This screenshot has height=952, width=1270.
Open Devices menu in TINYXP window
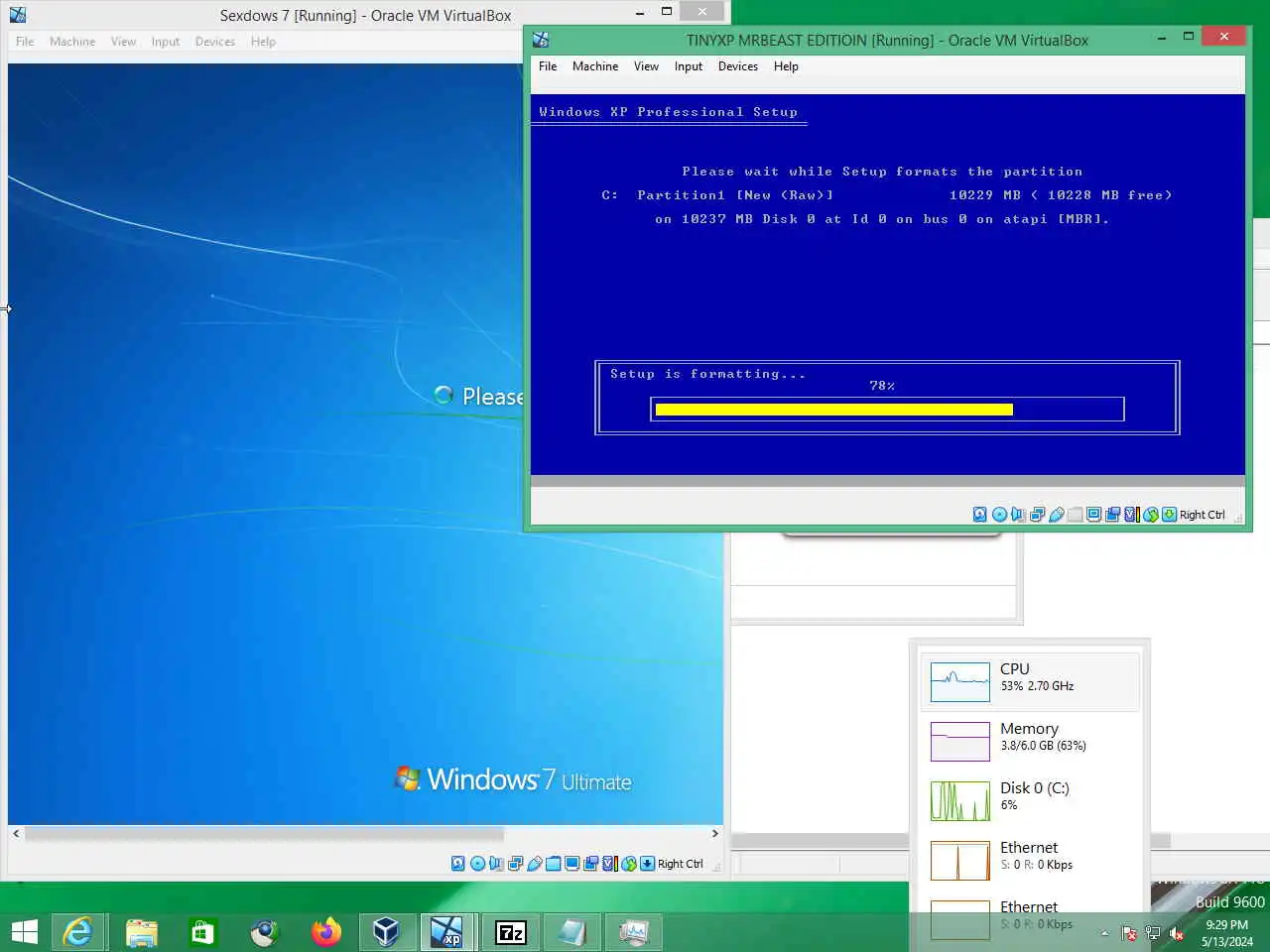click(x=738, y=66)
